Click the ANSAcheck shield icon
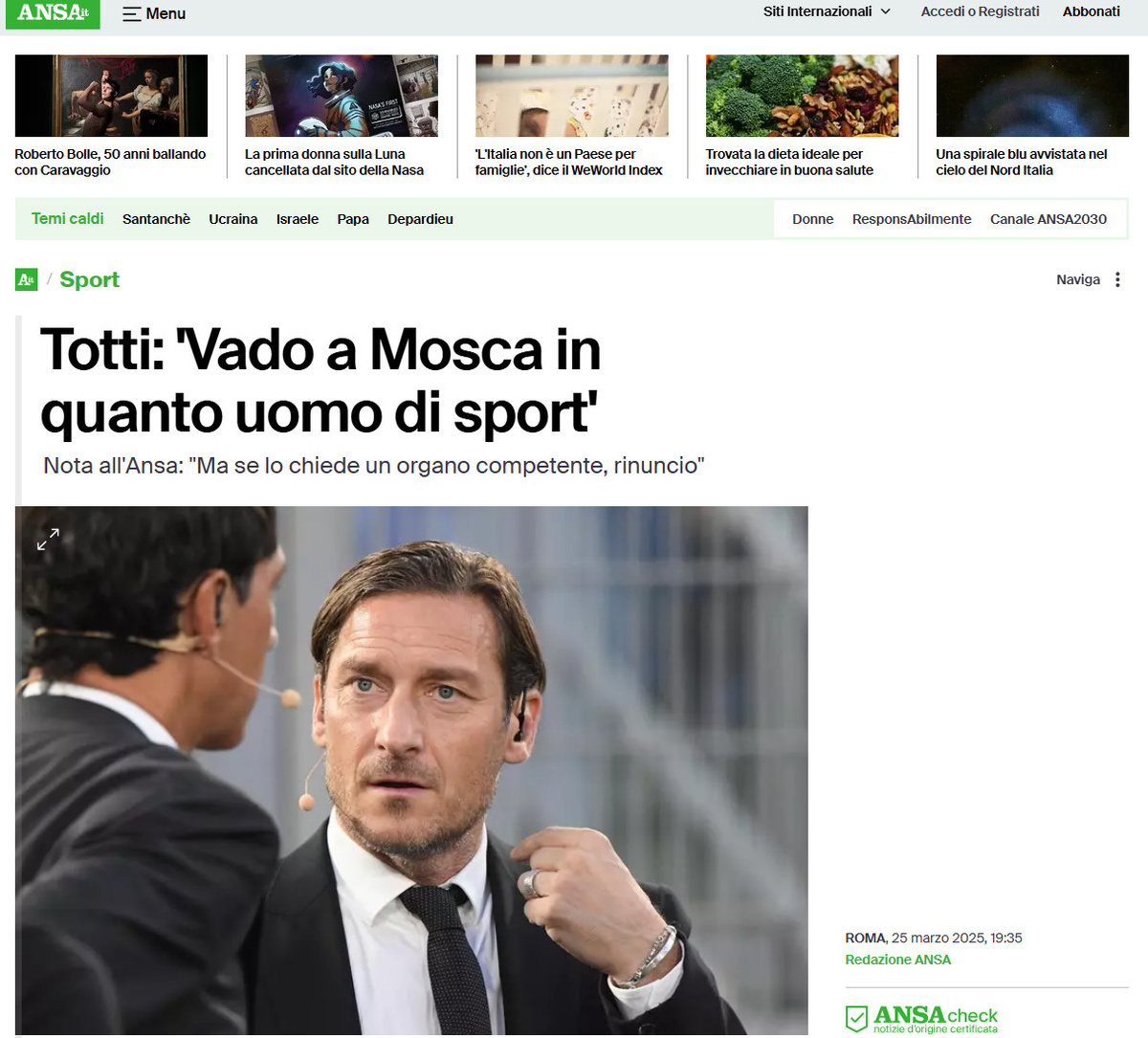 (857, 1019)
